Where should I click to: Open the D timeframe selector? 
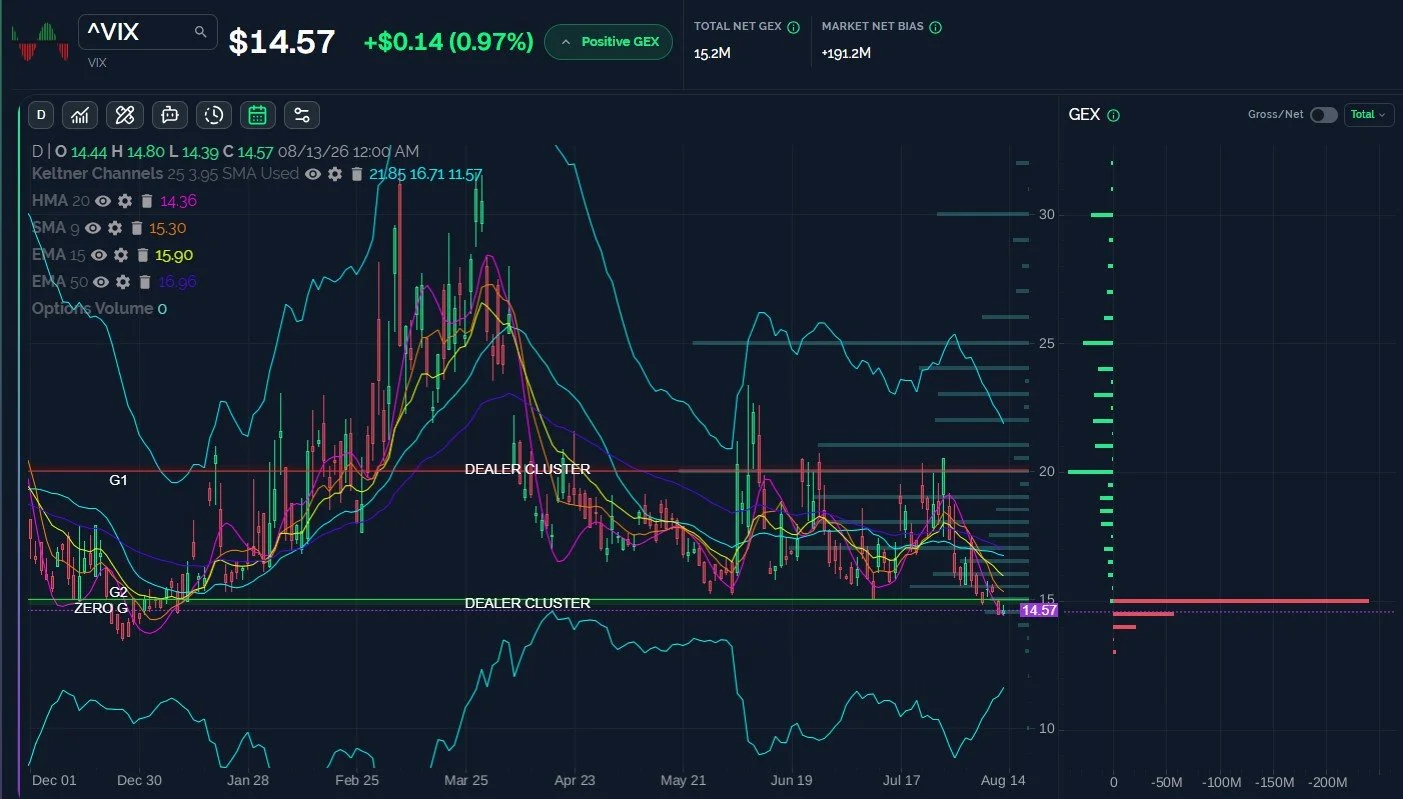tap(41, 115)
